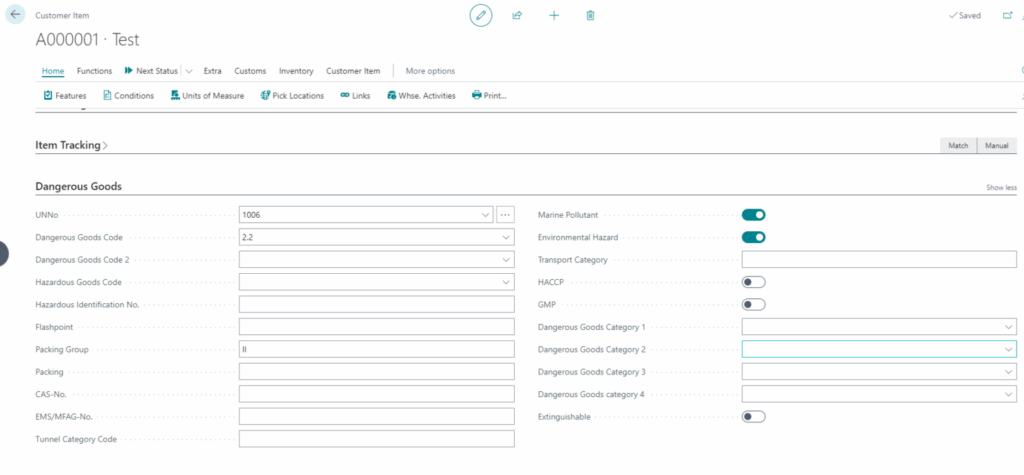Expand the Item Tracking section
This screenshot has width=1024, height=475.
(x=71, y=145)
